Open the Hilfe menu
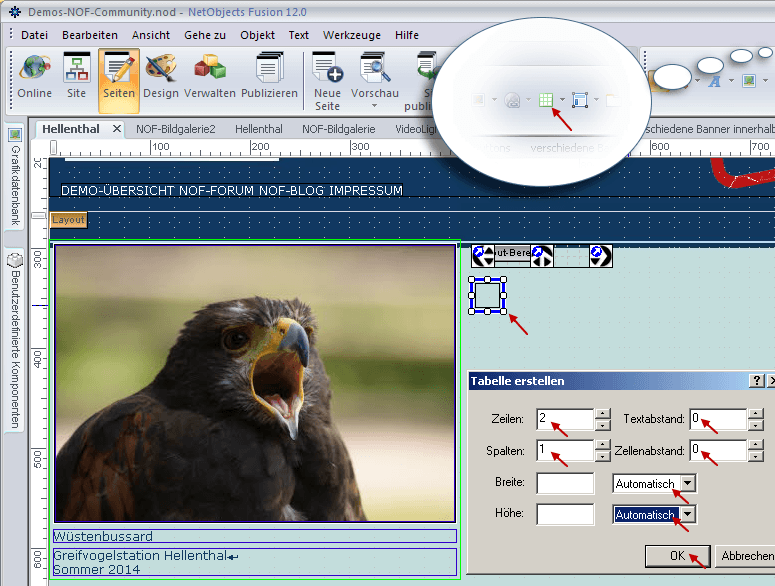The height and width of the screenshot is (586, 775). click(x=407, y=35)
